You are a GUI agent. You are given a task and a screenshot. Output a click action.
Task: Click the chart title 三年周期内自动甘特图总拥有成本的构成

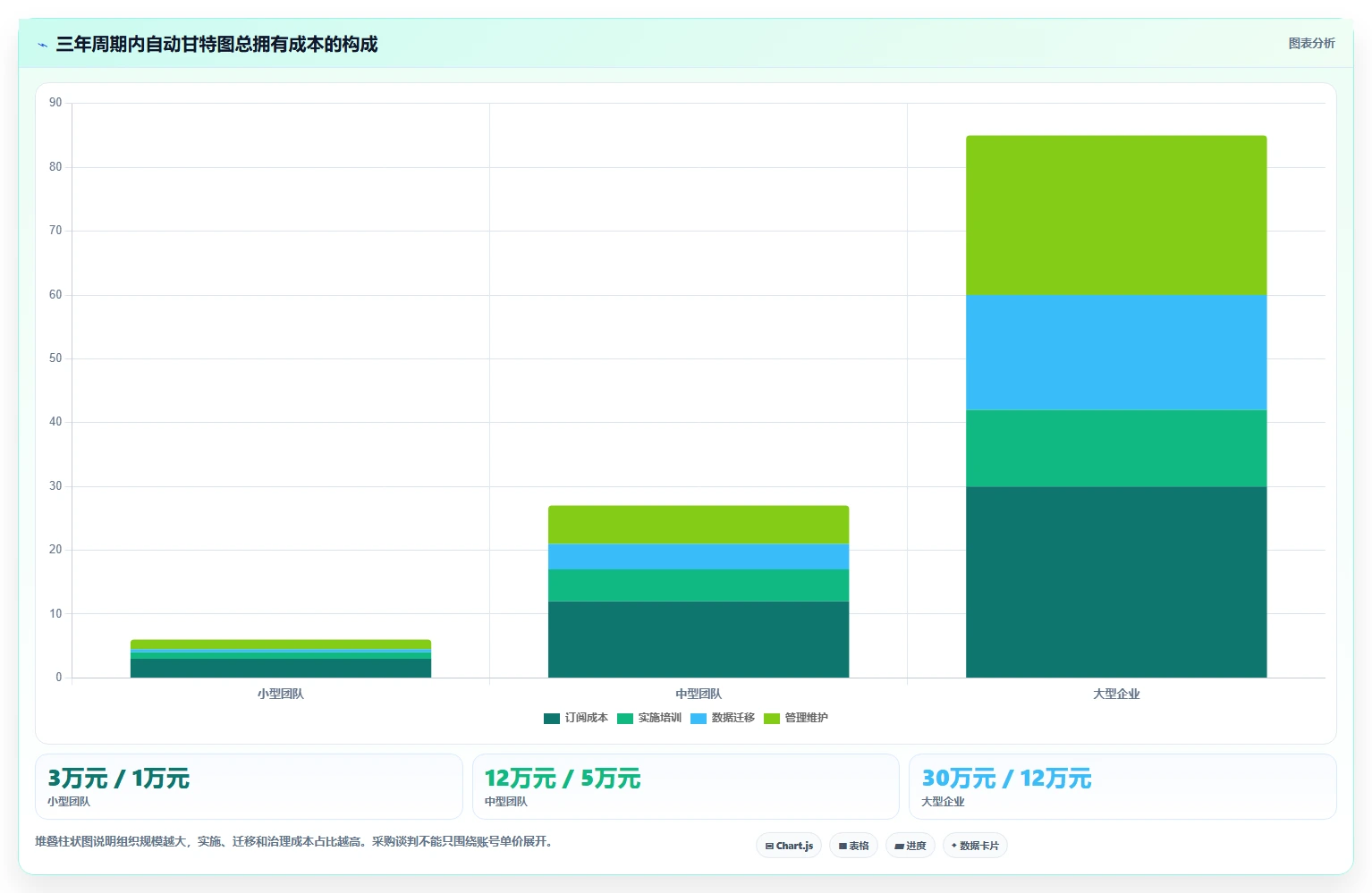[216, 44]
